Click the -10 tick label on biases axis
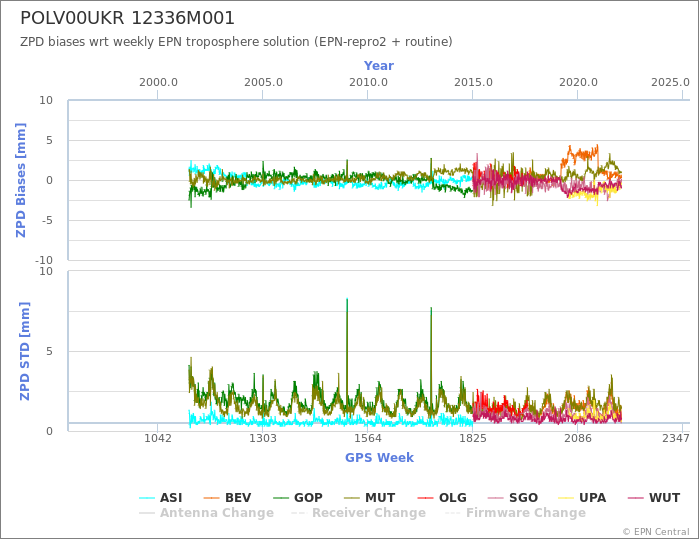This screenshot has height=540, width=700. (43, 260)
